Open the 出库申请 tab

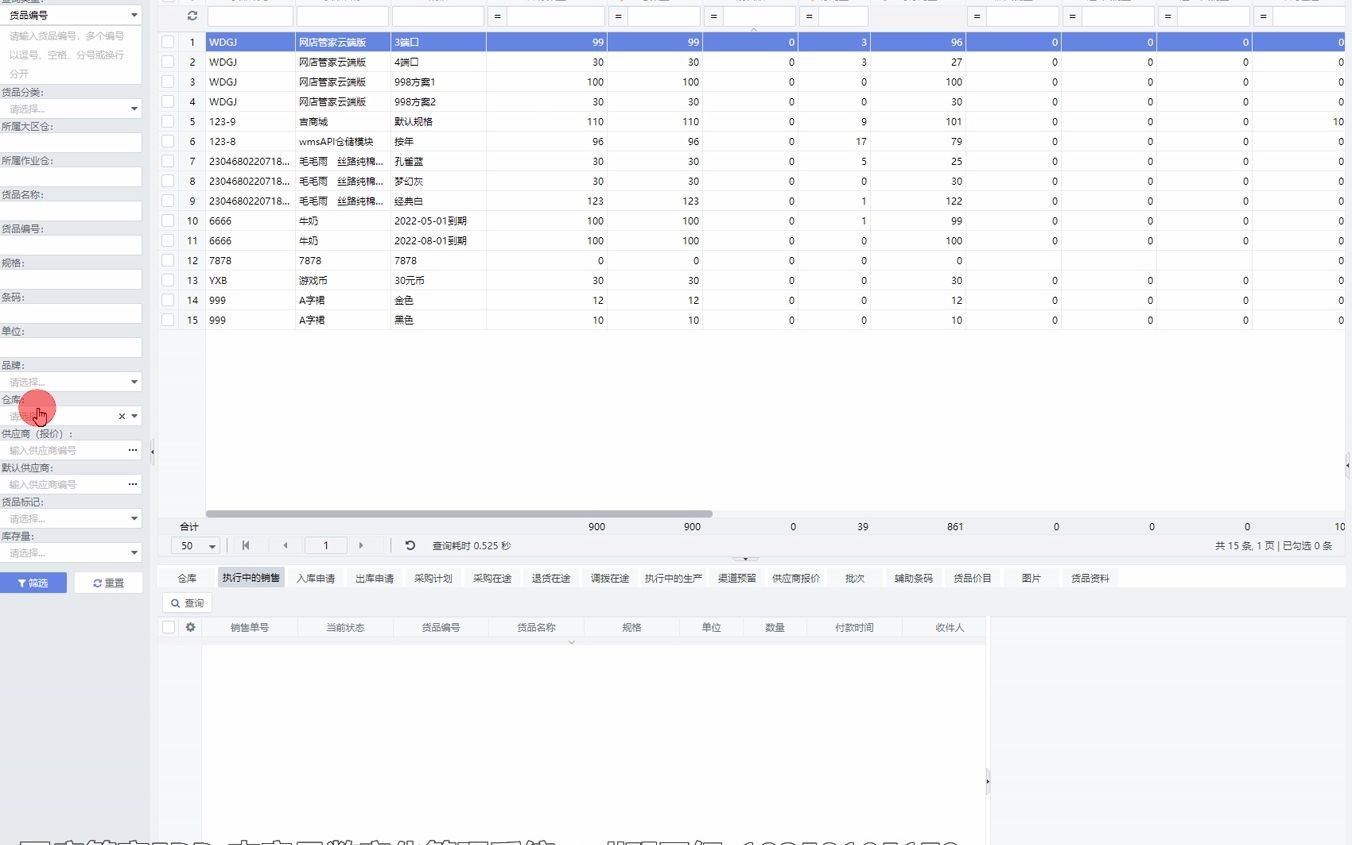[x=374, y=578]
